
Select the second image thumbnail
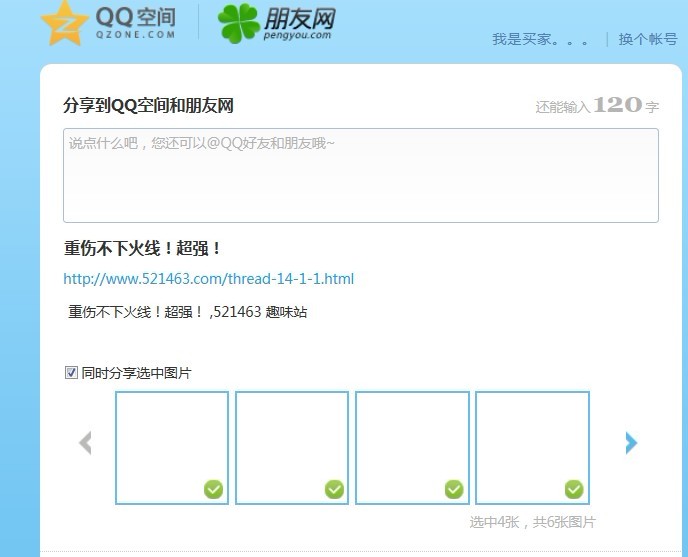point(292,448)
